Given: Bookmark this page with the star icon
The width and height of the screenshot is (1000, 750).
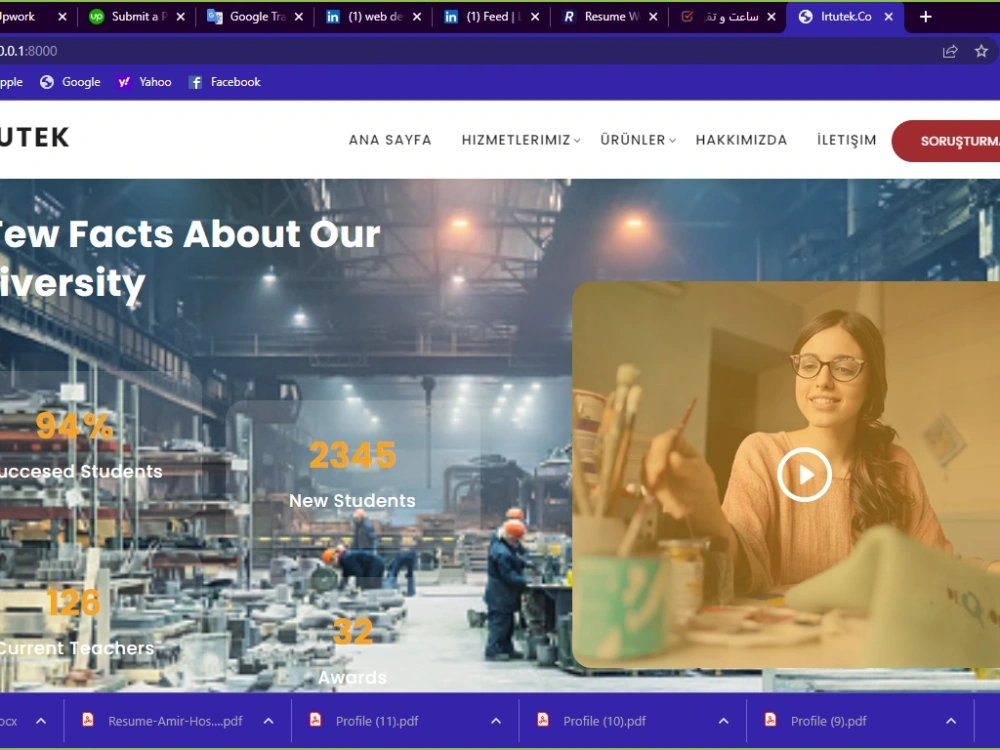Looking at the screenshot, I should tap(981, 51).
